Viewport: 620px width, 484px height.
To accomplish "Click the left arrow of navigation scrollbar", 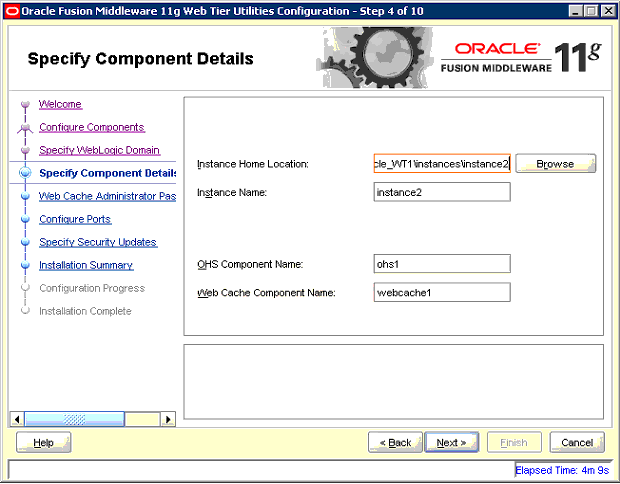I will [x=17, y=419].
